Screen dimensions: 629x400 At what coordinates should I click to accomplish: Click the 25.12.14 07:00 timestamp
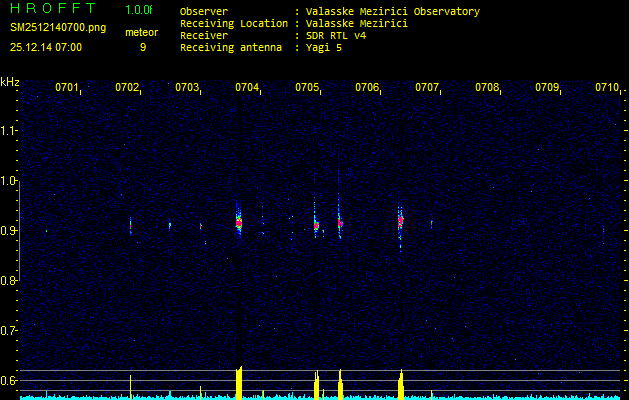46,47
